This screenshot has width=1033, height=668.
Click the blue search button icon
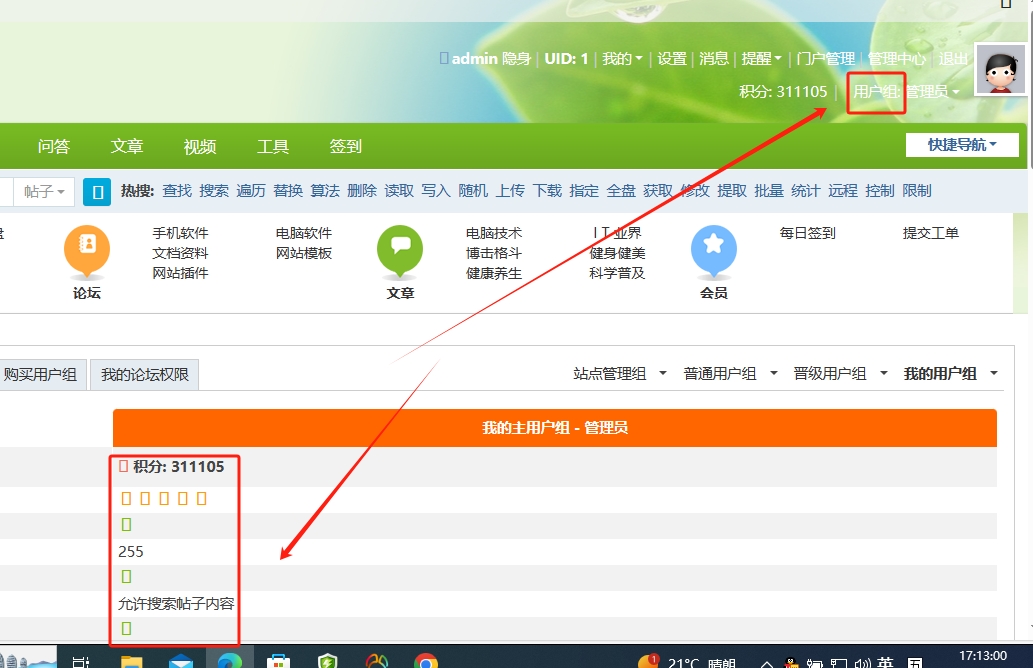97,191
